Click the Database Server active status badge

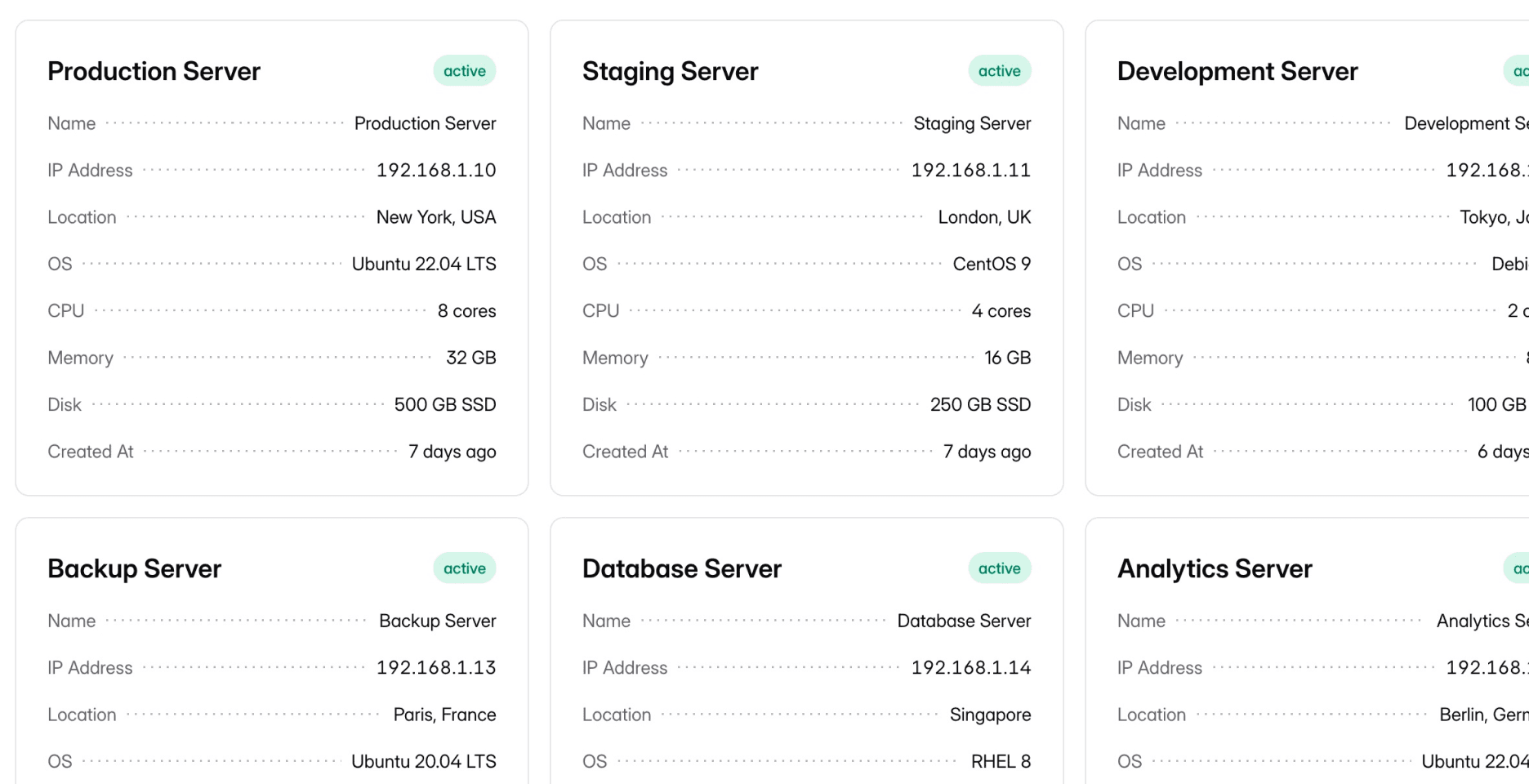click(x=999, y=568)
